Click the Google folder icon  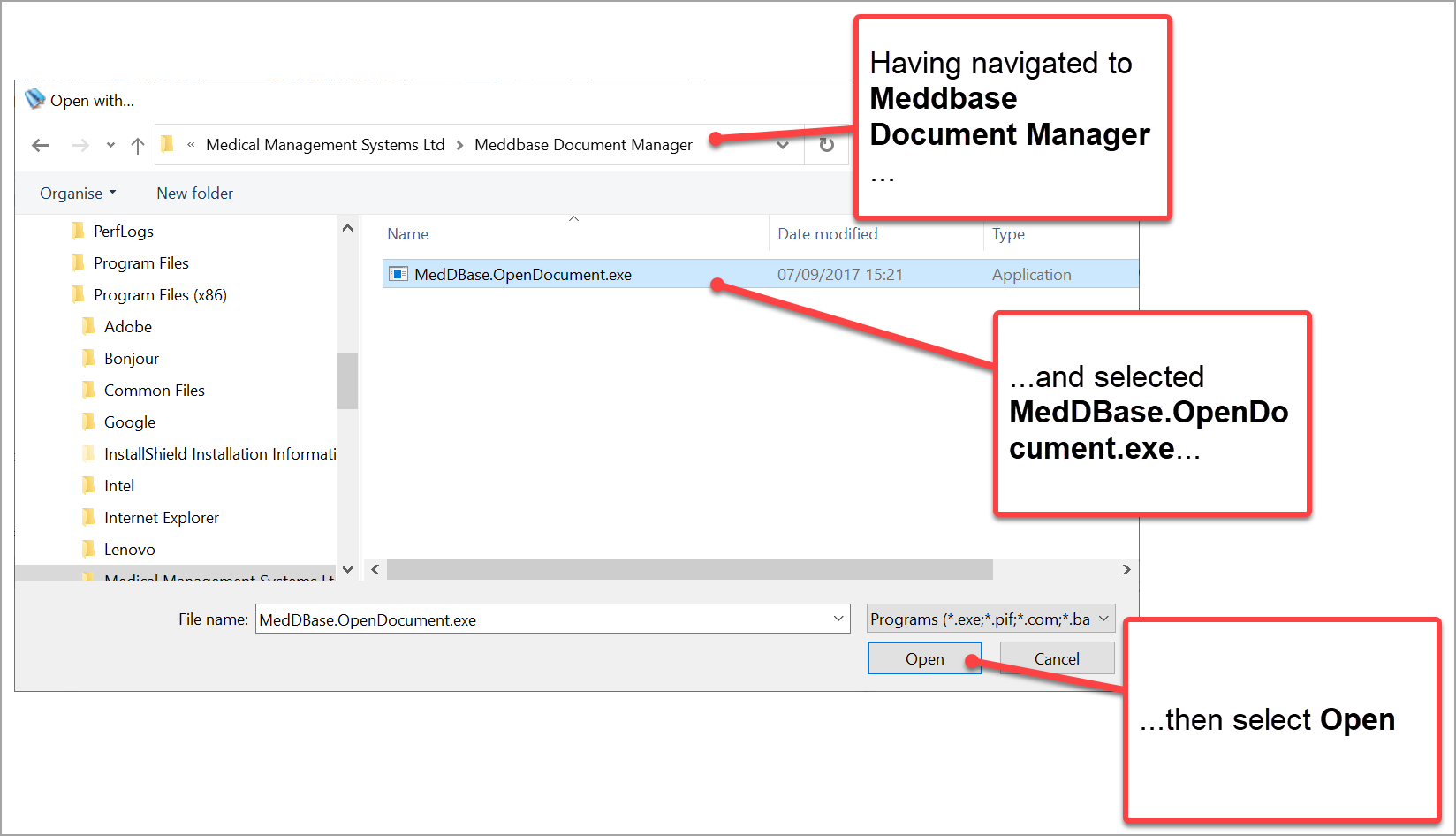click(x=88, y=422)
